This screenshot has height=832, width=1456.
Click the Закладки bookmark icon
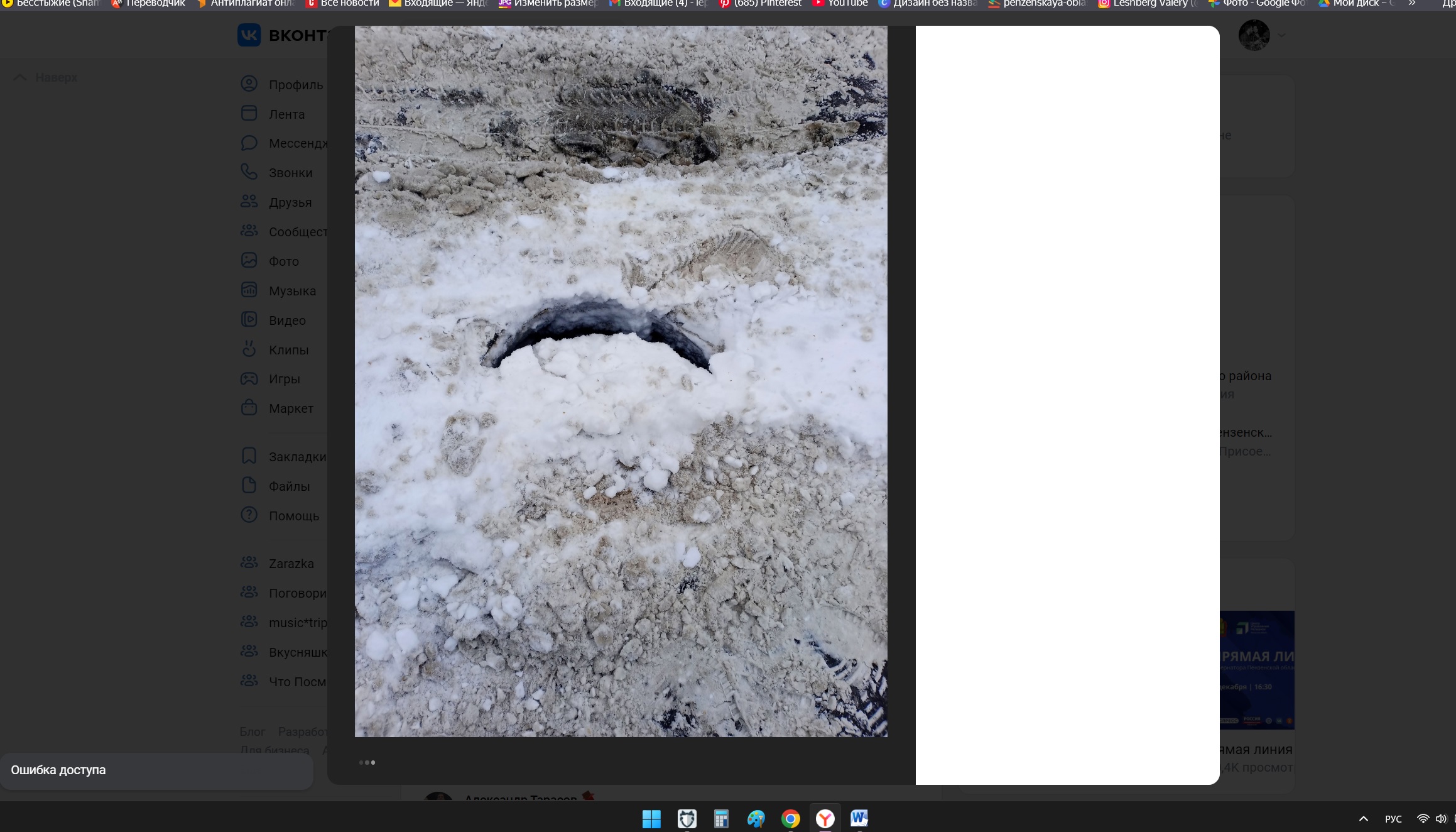(x=249, y=456)
